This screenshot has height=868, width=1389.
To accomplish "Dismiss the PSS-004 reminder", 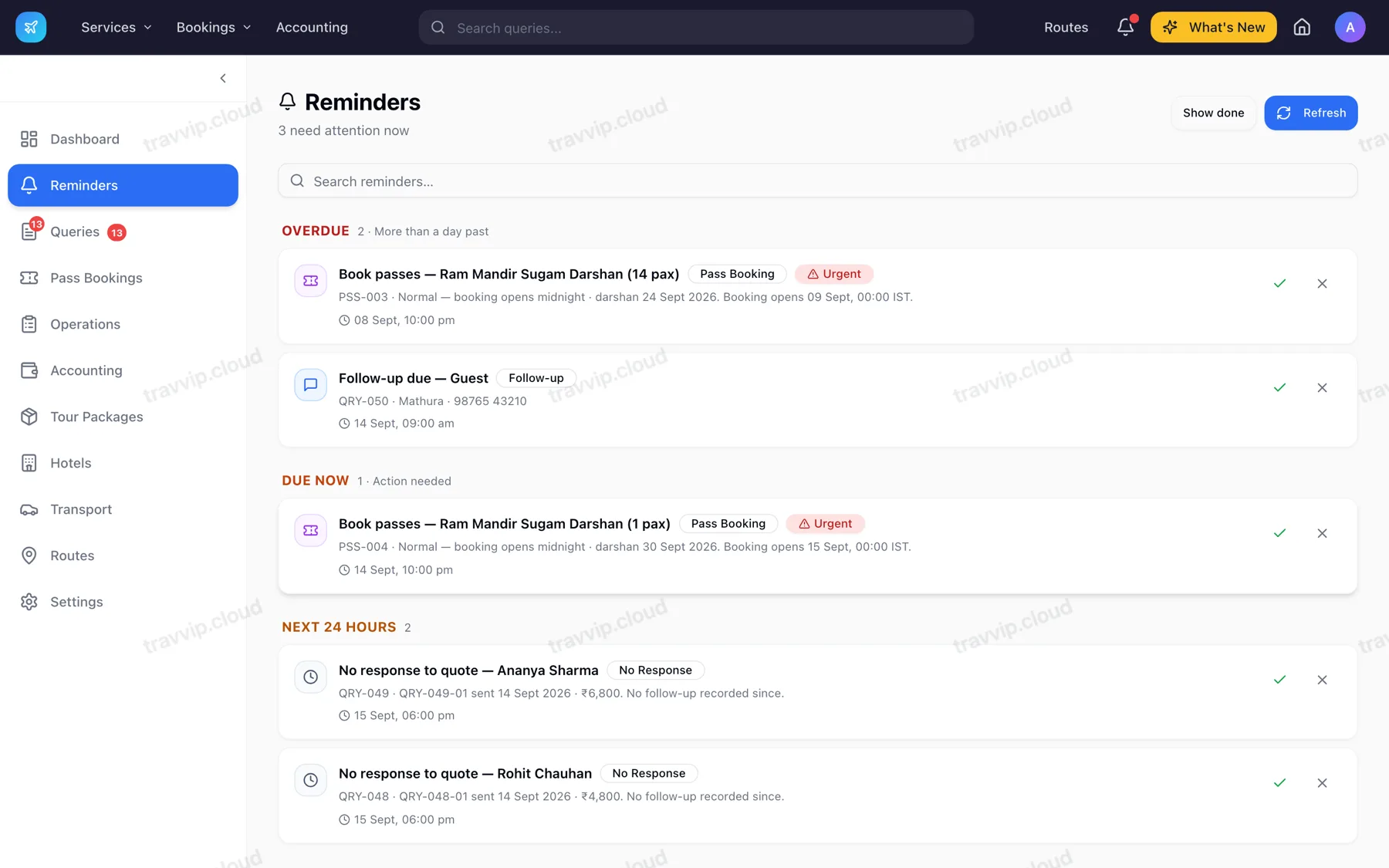I will 1322,533.
